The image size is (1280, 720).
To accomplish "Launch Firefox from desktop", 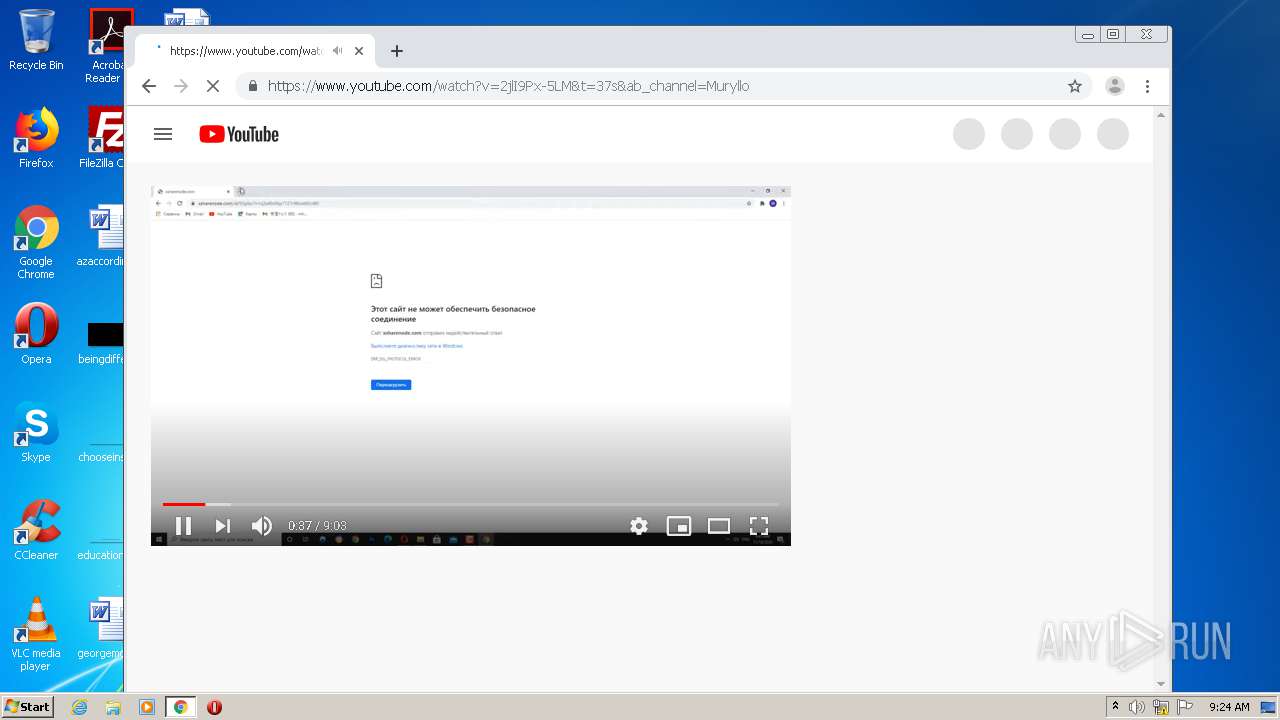I will point(36,138).
